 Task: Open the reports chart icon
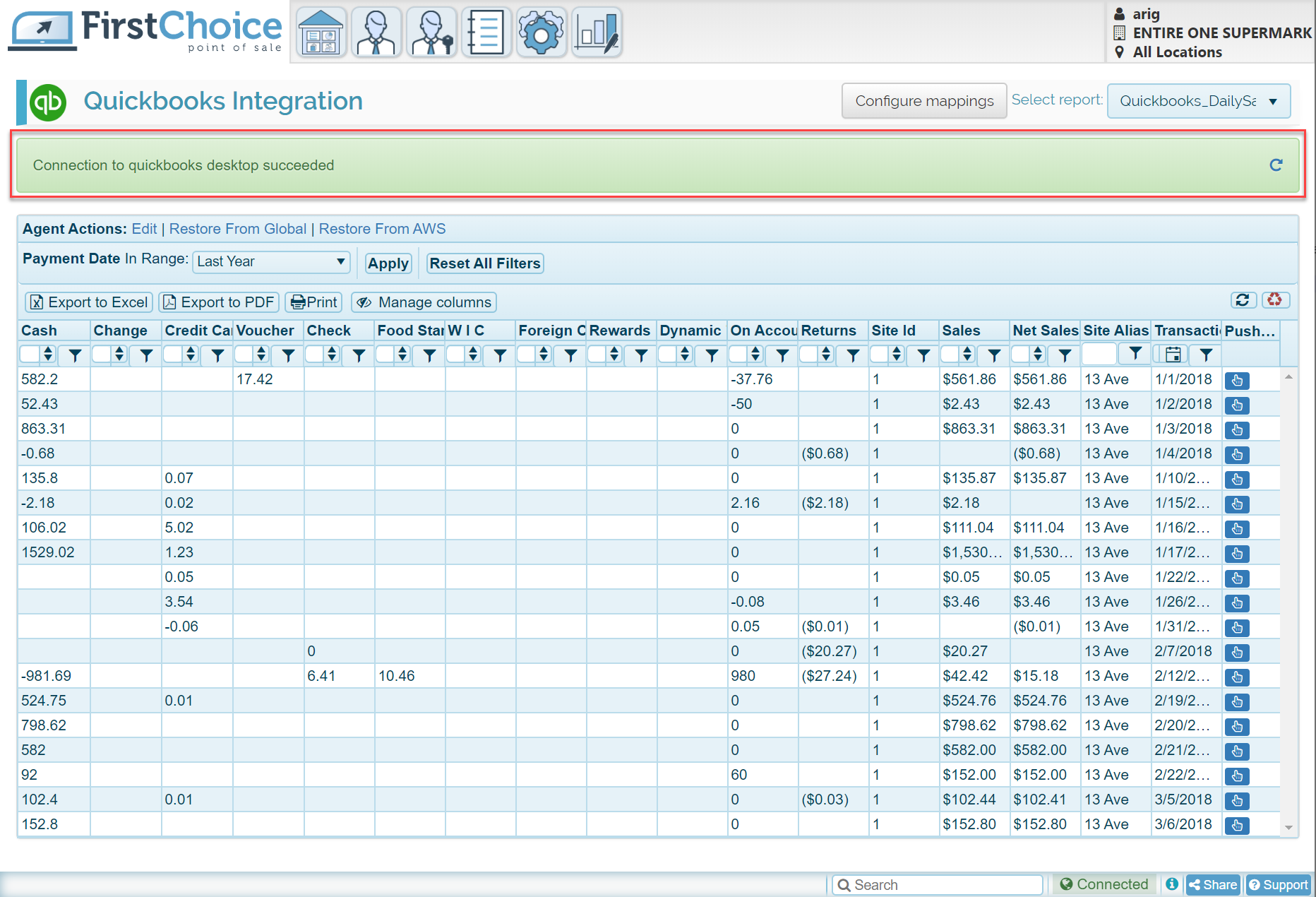pyautogui.click(x=597, y=32)
